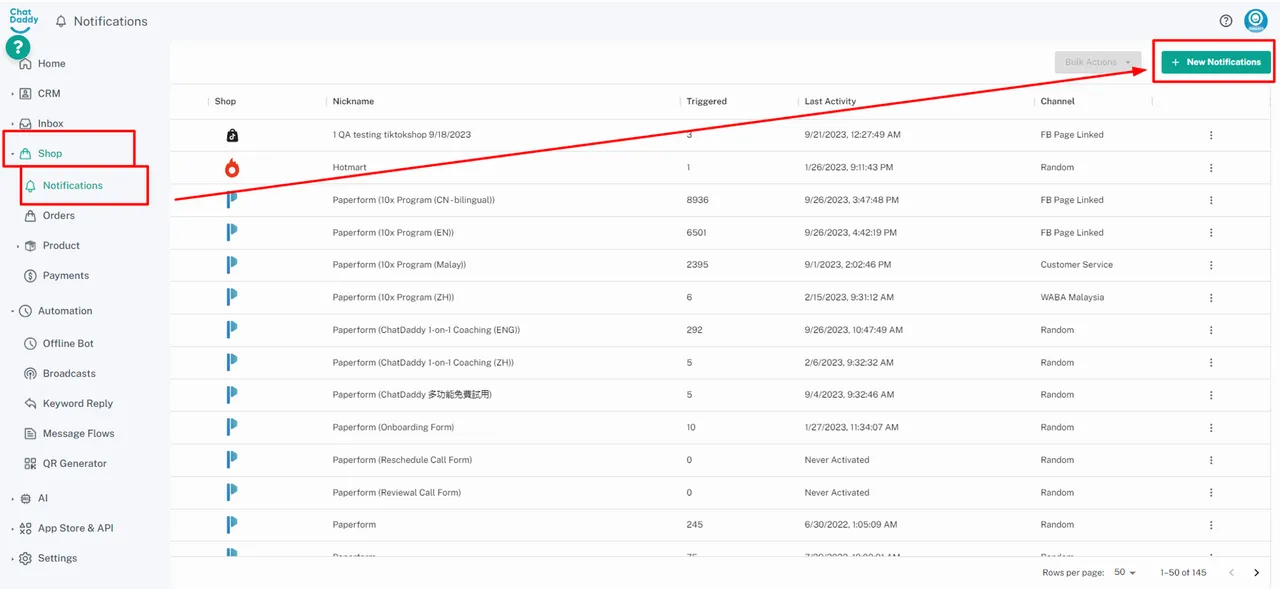The width and height of the screenshot is (1280, 589).
Task: Open the Inbox menu item
Action: [50, 123]
